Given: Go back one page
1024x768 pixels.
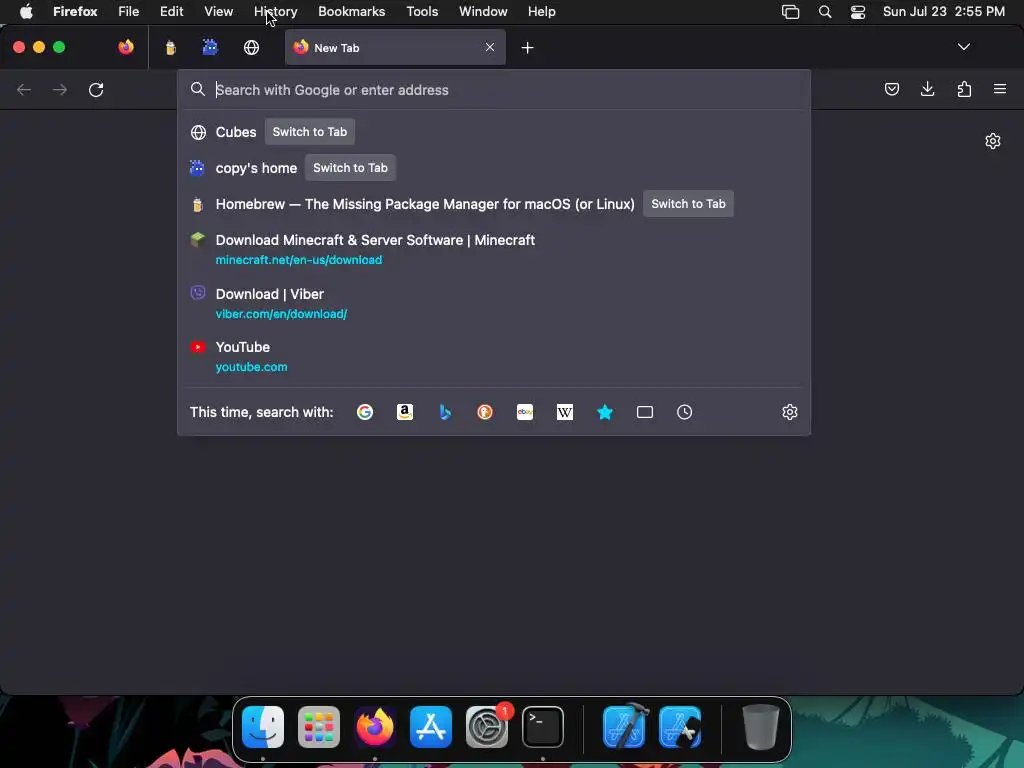Looking at the screenshot, I should 24,89.
